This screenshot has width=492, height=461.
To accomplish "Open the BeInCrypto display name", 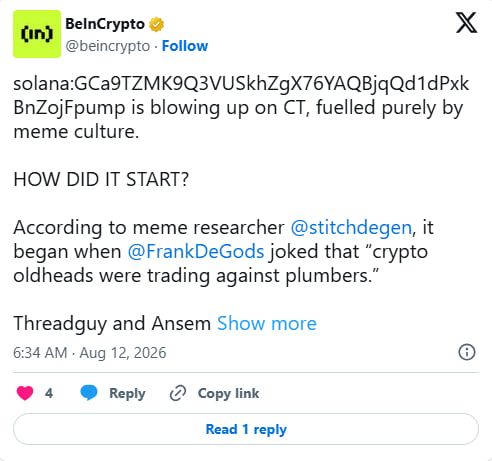I will pyautogui.click(x=105, y=24).
